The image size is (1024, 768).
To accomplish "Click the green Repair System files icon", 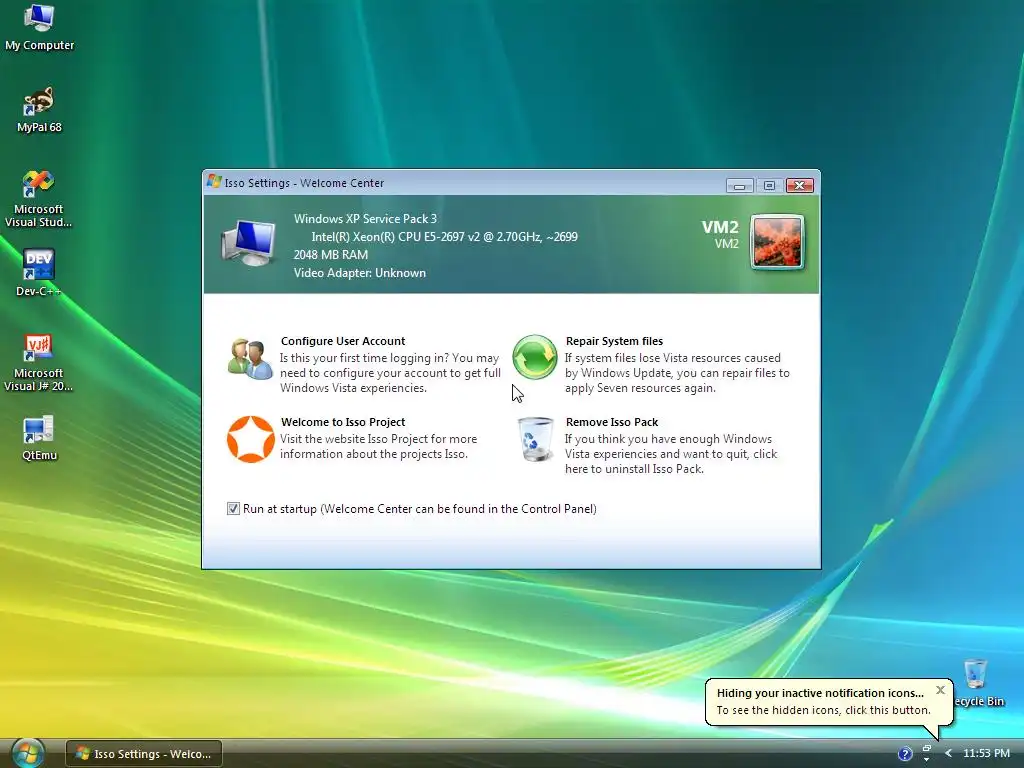I will pos(535,357).
